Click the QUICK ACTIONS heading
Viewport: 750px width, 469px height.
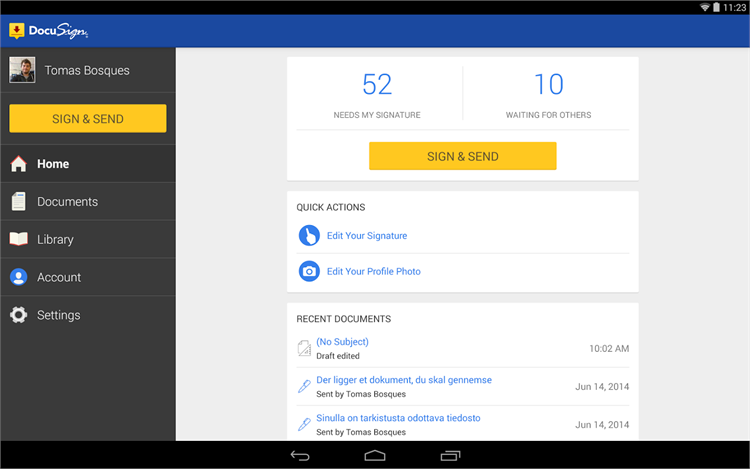(331, 207)
